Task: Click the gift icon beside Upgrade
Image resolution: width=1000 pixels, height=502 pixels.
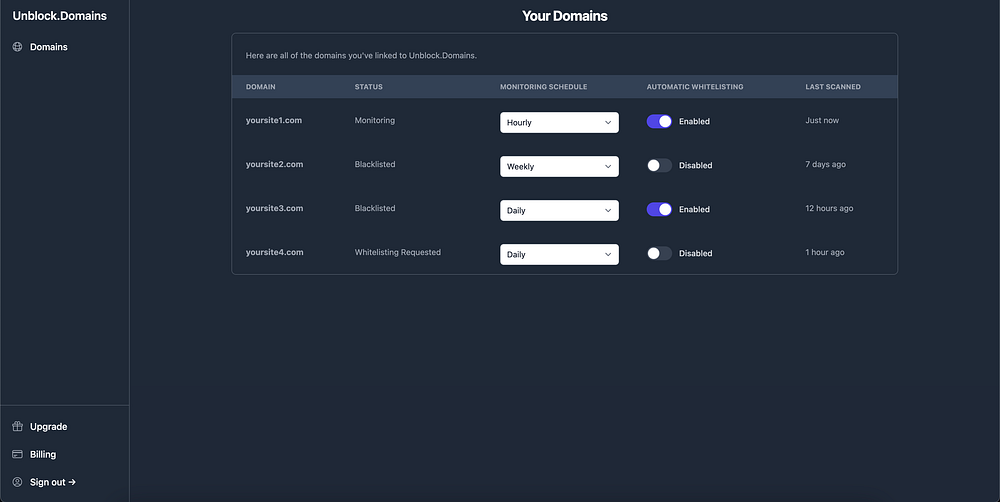Action: point(17,427)
